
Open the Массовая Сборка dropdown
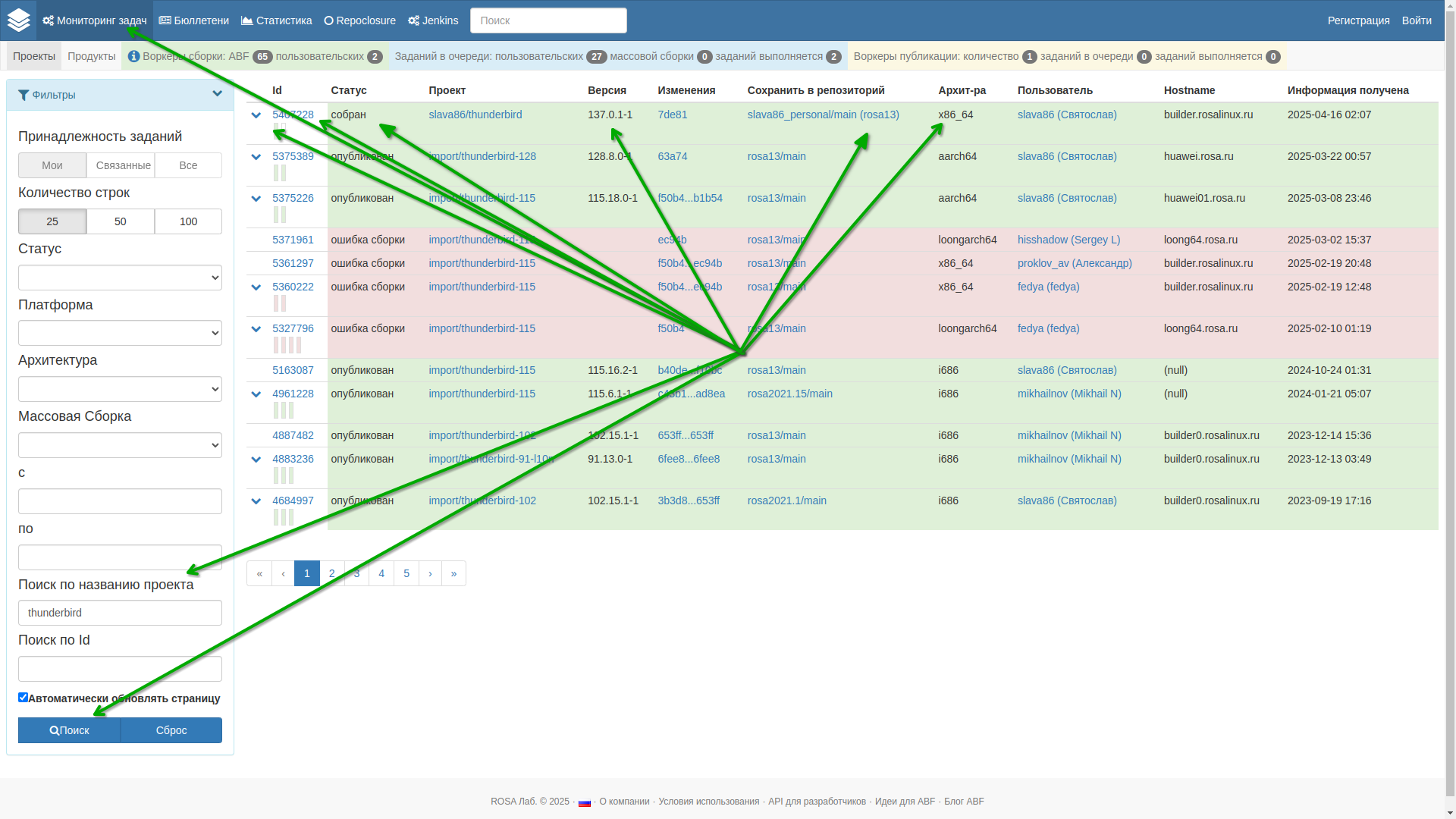click(120, 445)
